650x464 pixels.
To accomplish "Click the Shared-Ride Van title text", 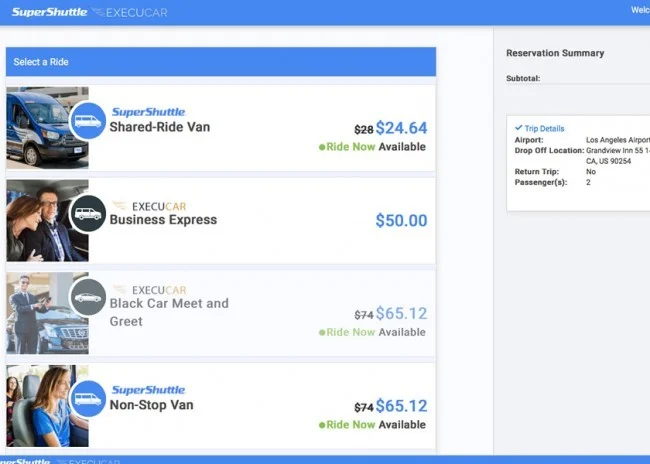I will pos(160,128).
